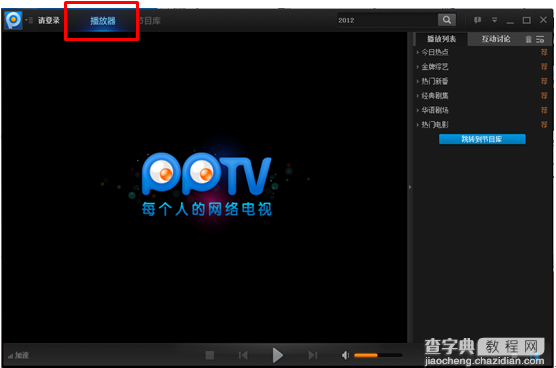Click the search box containing 2012
Image resolution: width=556 pixels, height=368 pixels.
click(387, 20)
